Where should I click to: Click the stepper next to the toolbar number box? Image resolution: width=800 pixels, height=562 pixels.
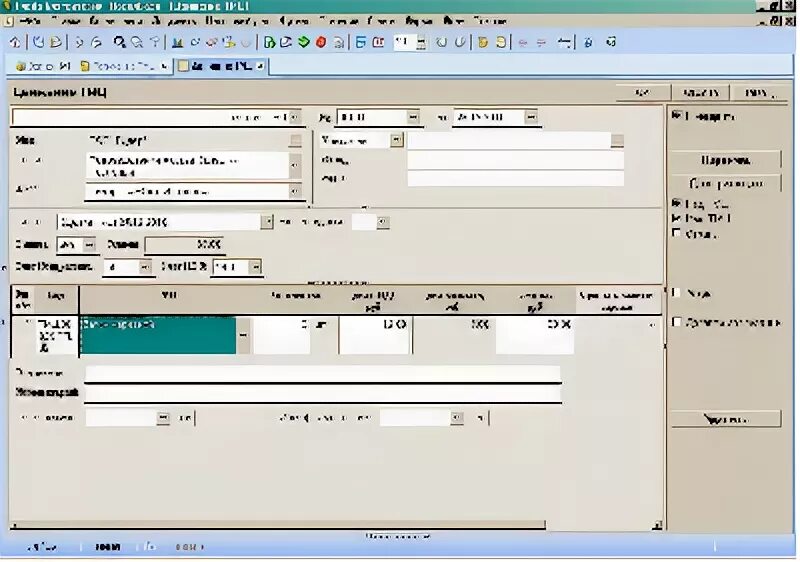[421, 42]
